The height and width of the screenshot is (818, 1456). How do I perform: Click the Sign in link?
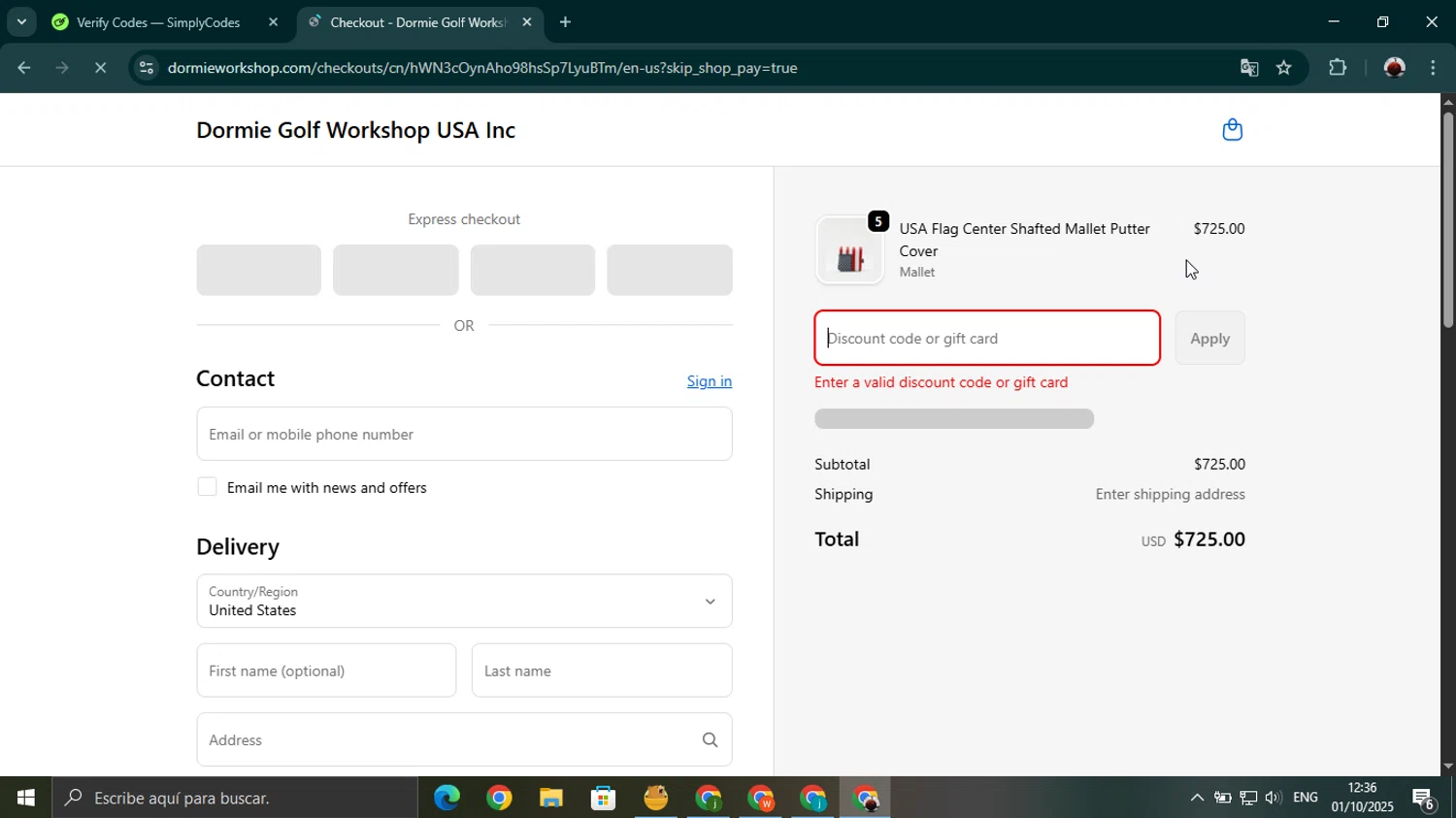click(710, 381)
